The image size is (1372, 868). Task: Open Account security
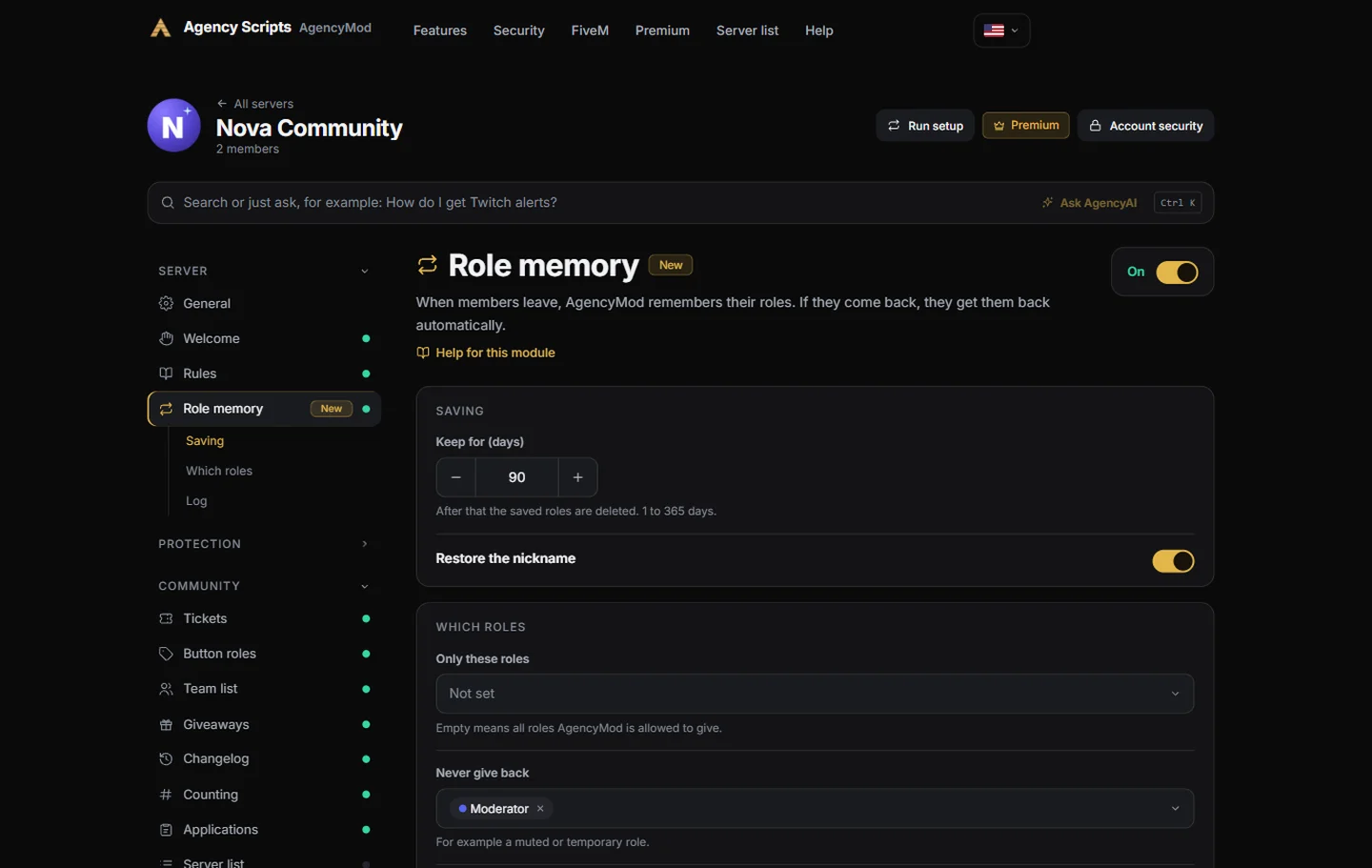(x=1145, y=126)
